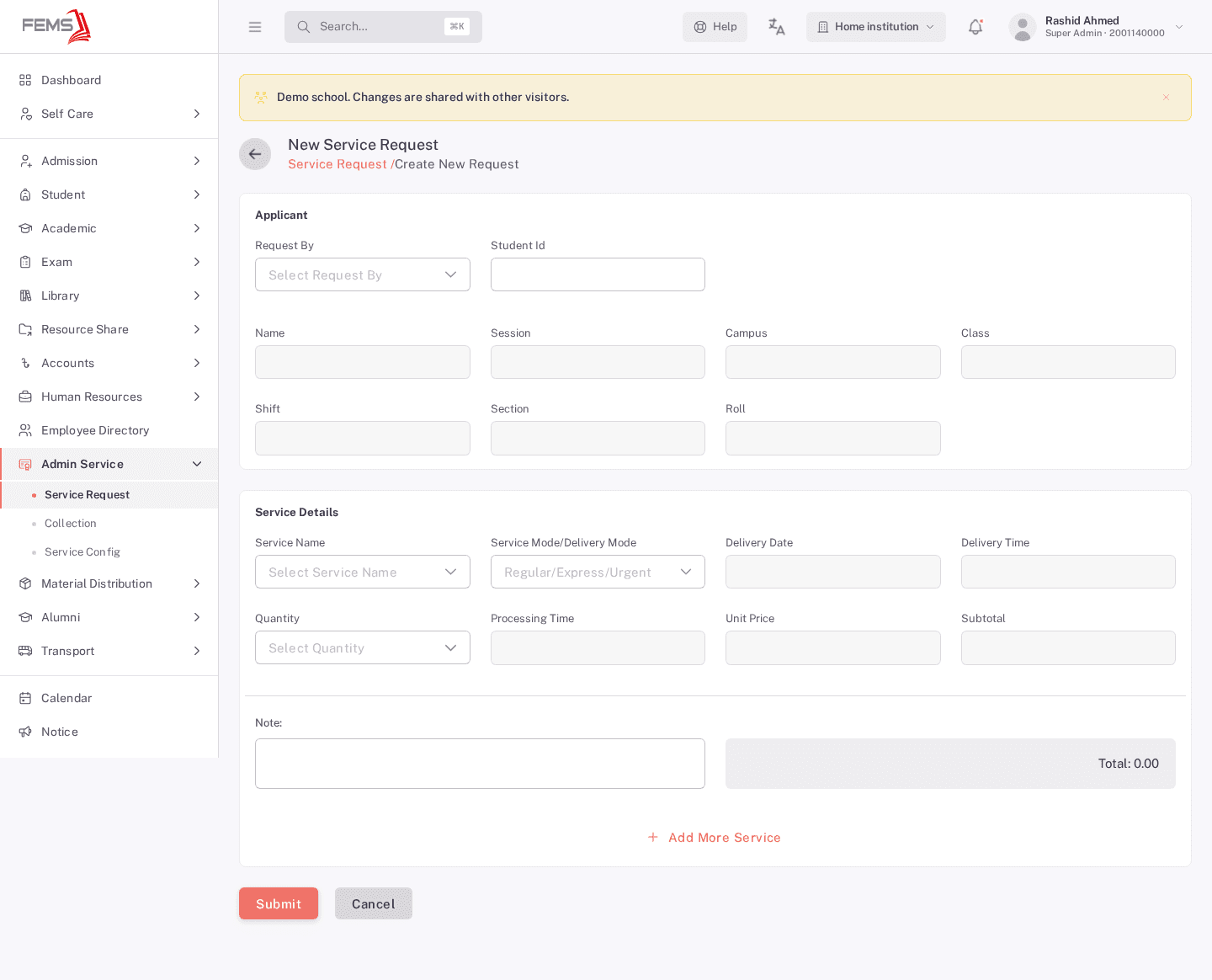Click the Name field

click(x=363, y=362)
